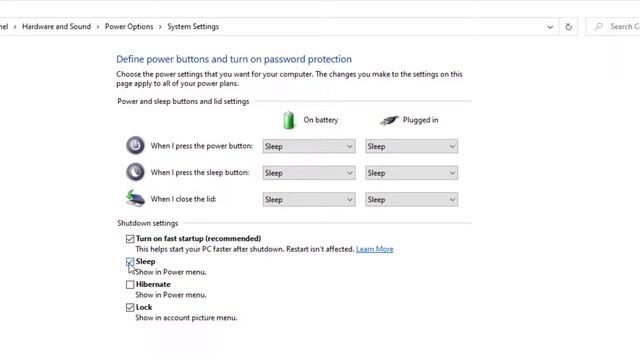The width and height of the screenshot is (640, 360).
Task: Expand the address bar history dropdown
Action: point(550,27)
